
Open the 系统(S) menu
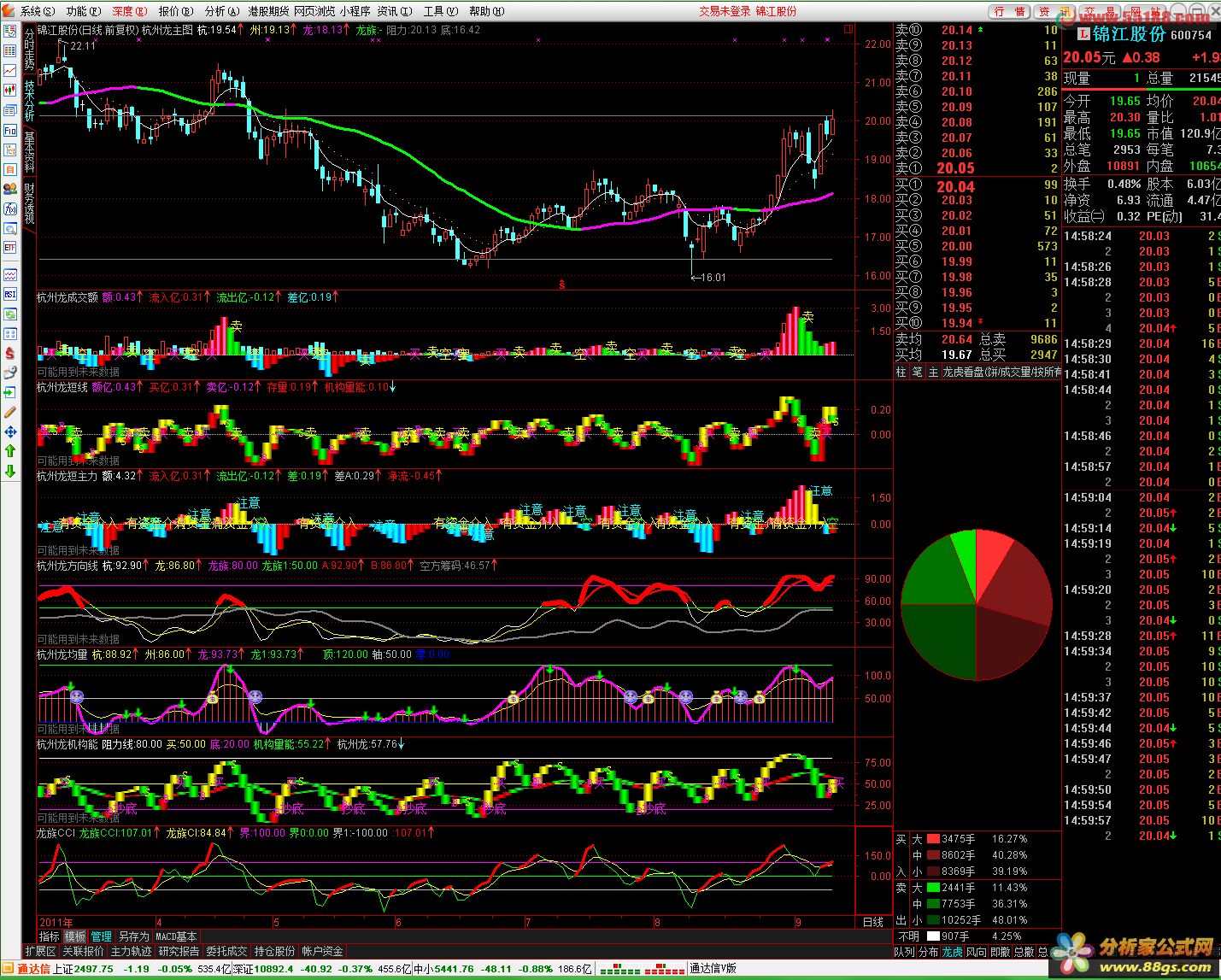coord(38,11)
